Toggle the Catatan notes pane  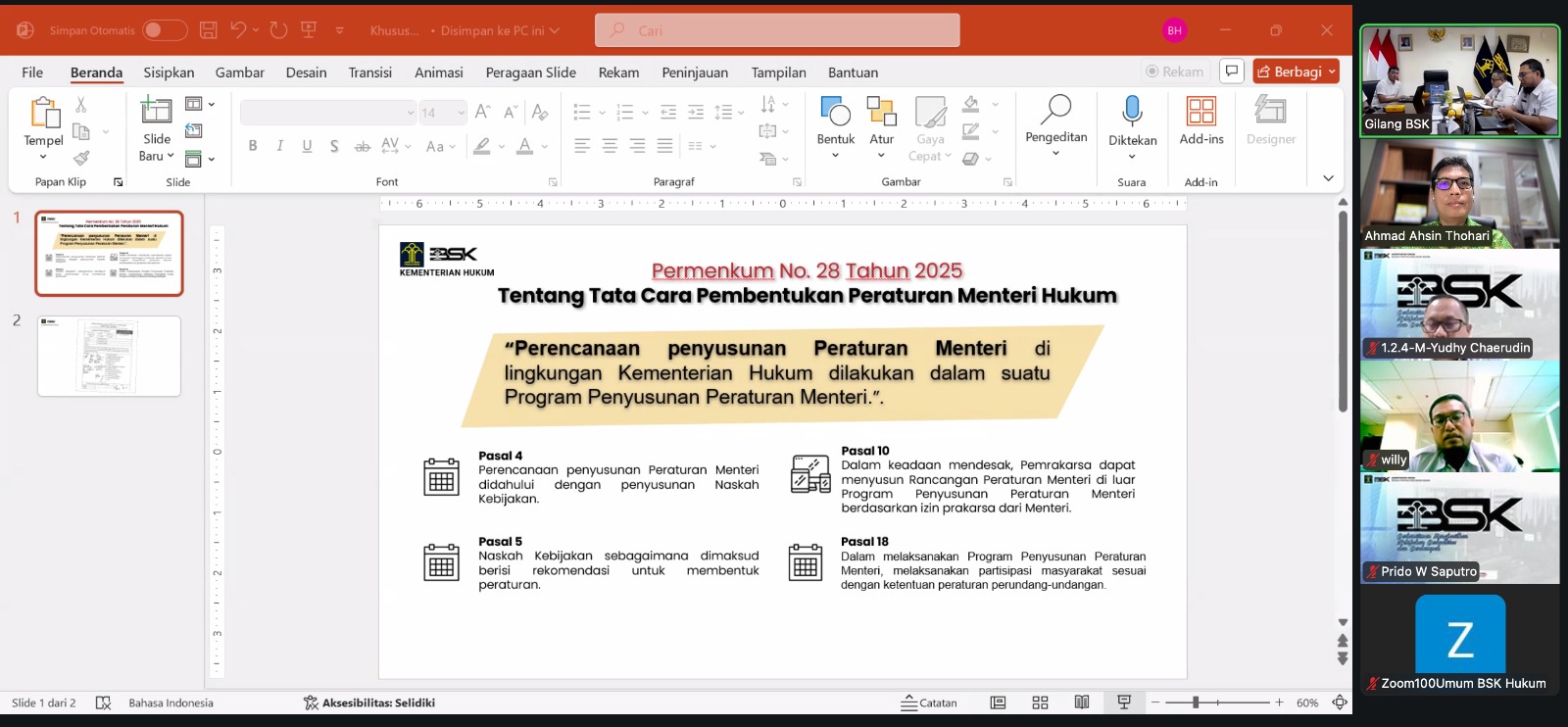click(929, 703)
